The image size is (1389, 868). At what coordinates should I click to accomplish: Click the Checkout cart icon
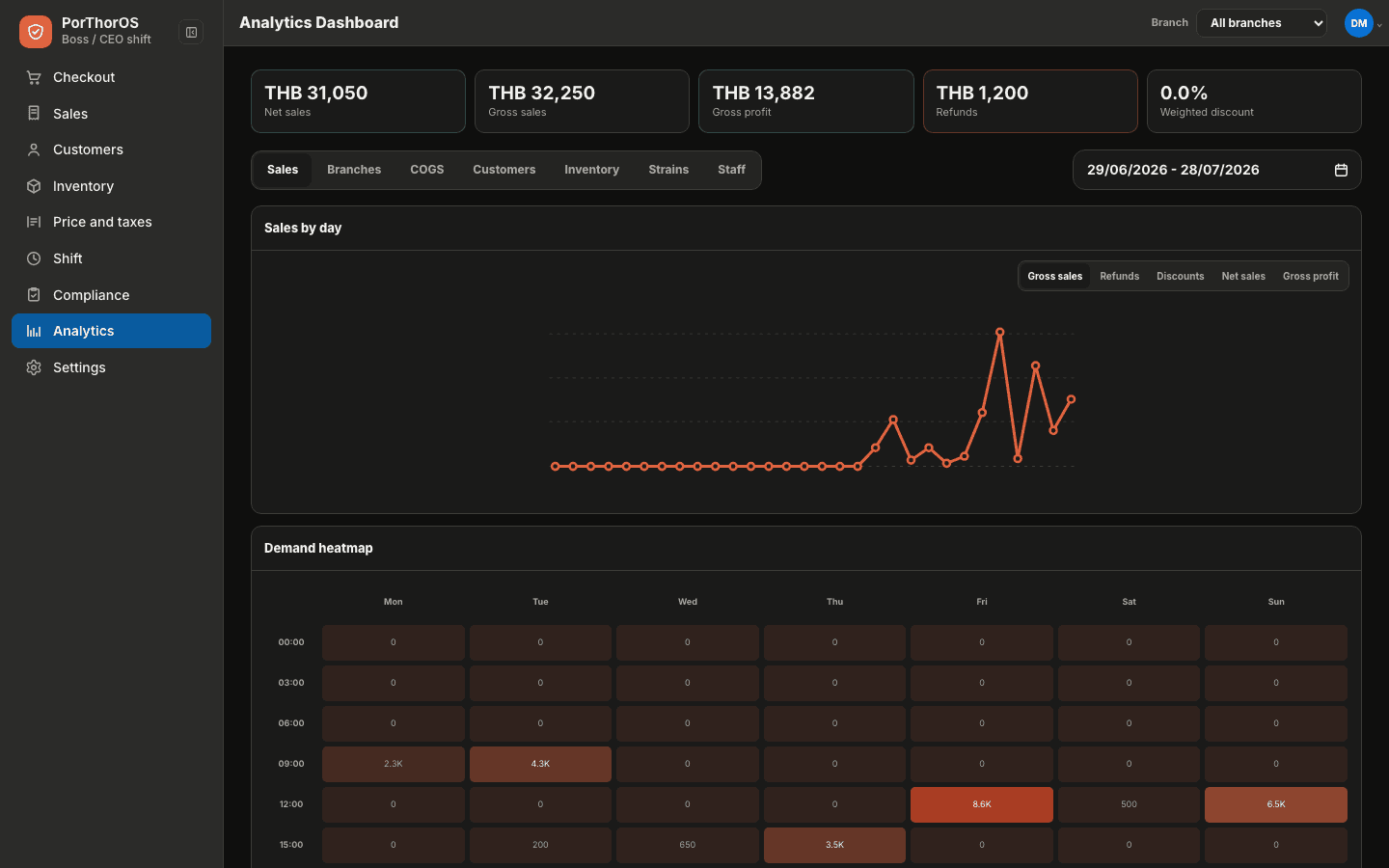tap(34, 77)
